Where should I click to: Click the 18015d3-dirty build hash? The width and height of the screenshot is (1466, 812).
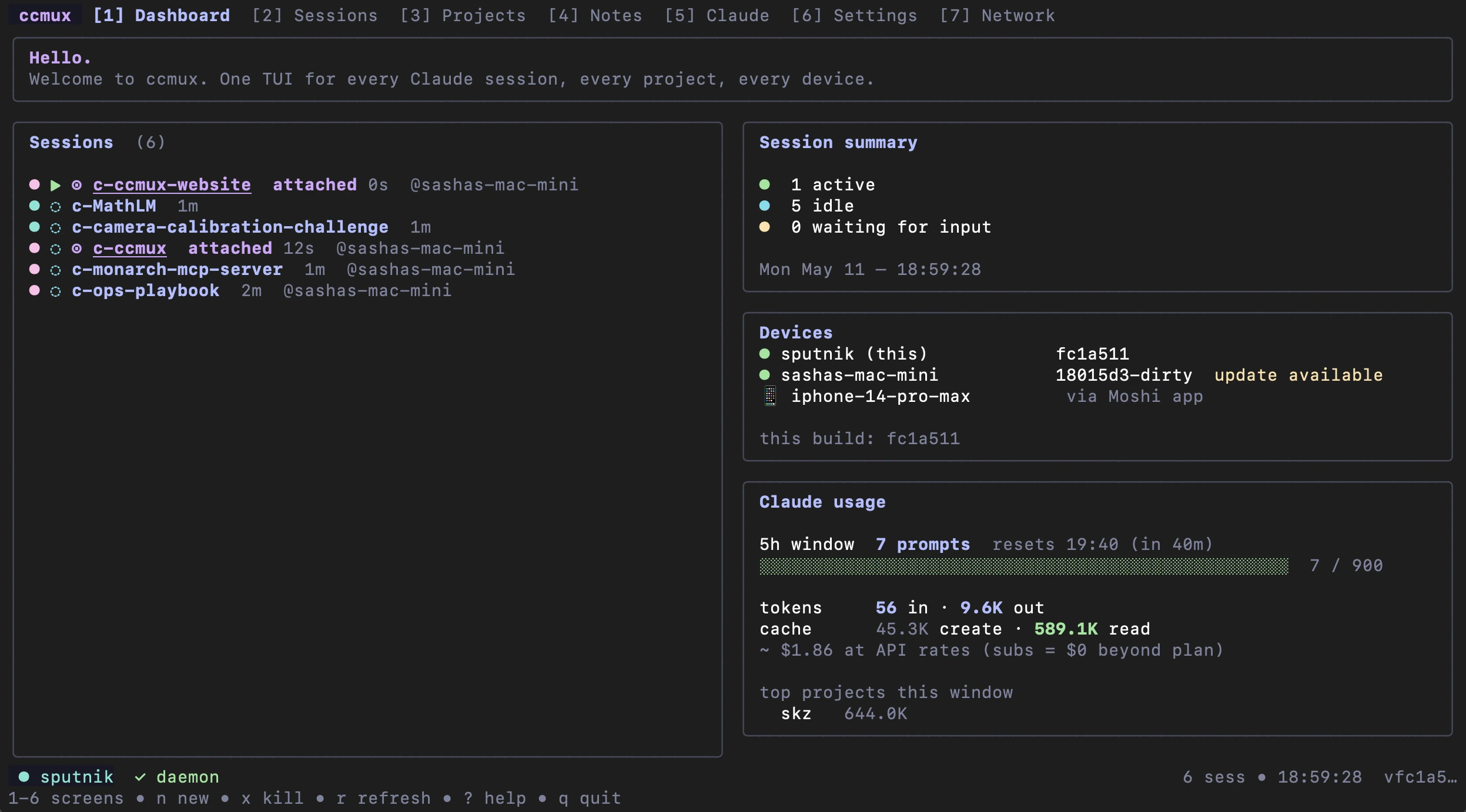point(1124,375)
